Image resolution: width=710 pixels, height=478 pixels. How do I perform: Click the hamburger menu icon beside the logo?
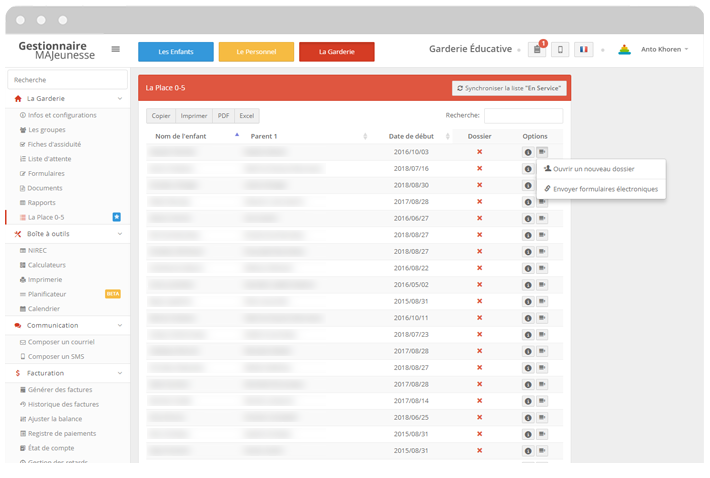(x=116, y=49)
